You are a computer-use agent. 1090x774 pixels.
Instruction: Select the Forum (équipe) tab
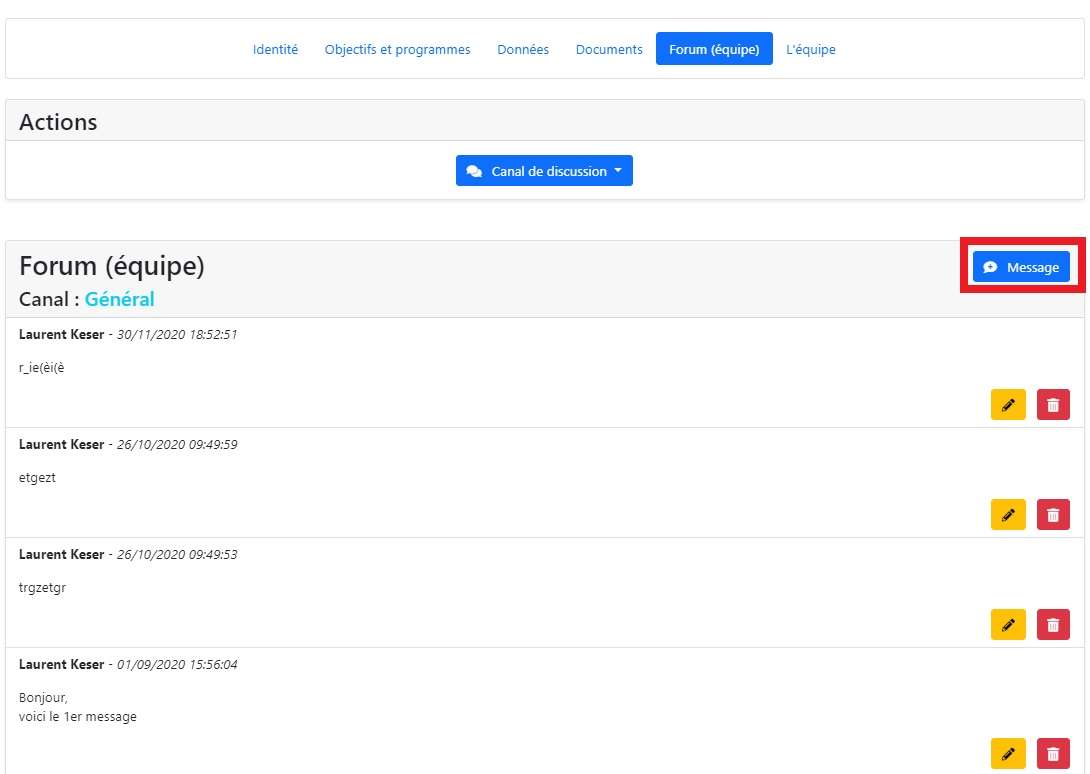[x=714, y=49]
